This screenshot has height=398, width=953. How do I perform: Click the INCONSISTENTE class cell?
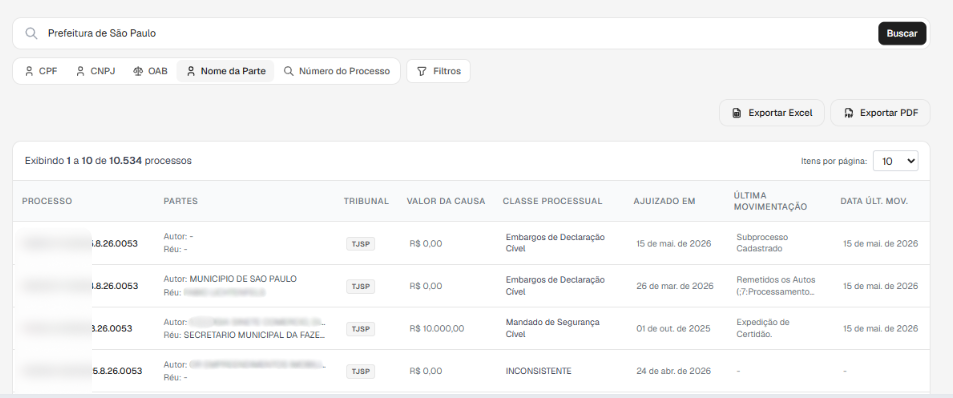[x=538, y=371]
